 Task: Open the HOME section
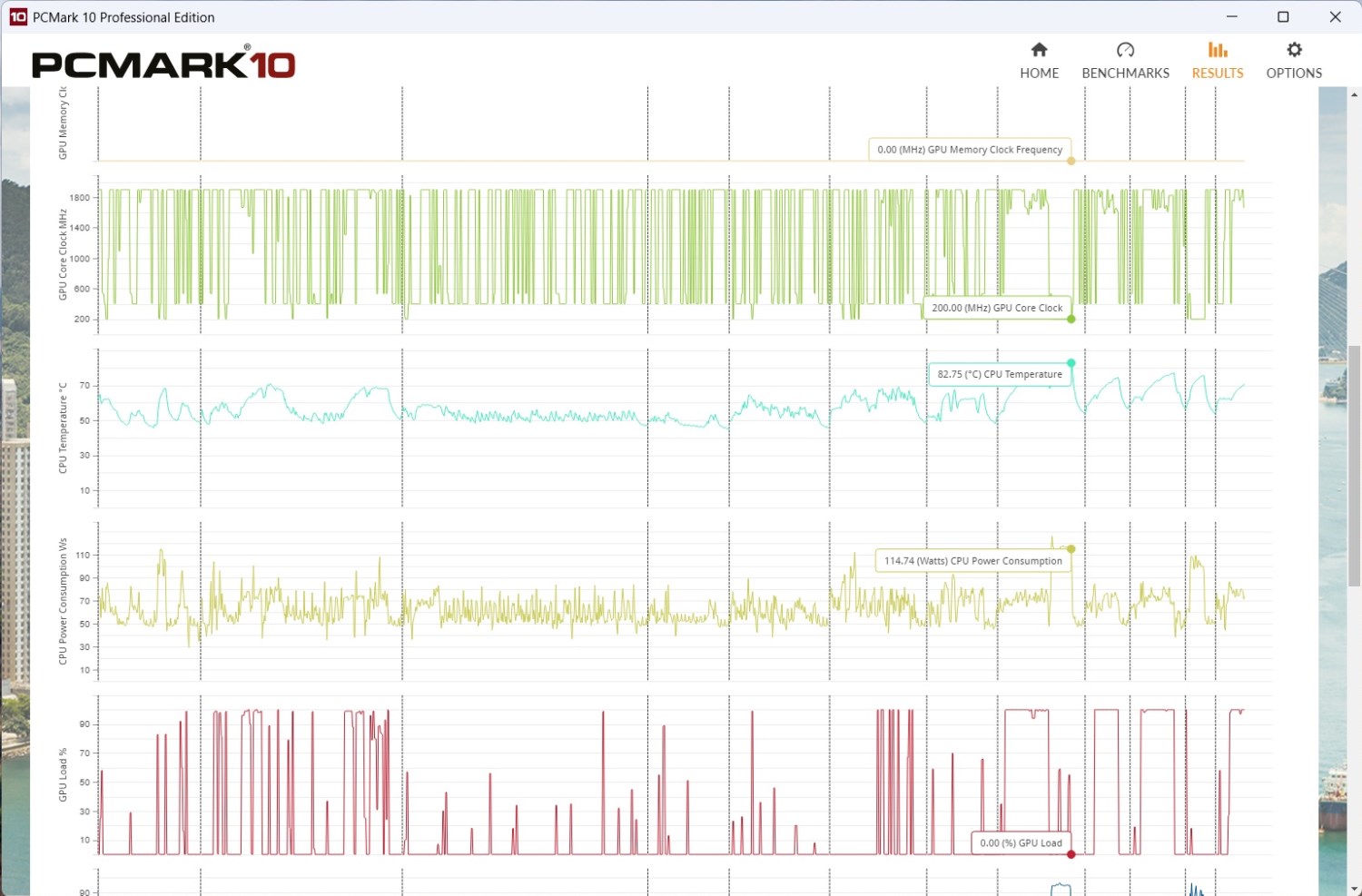1039,61
